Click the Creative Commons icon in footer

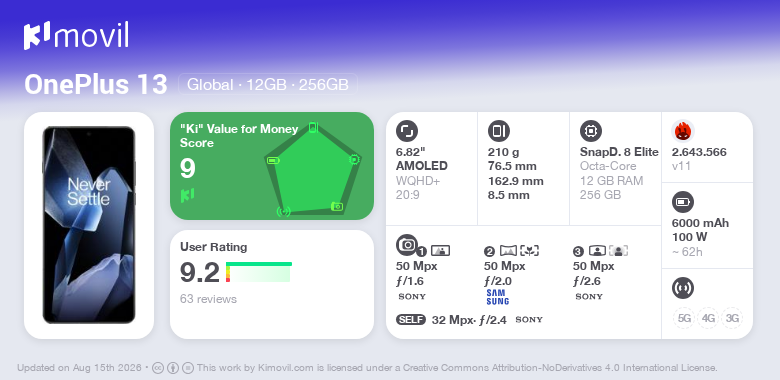[158, 368]
